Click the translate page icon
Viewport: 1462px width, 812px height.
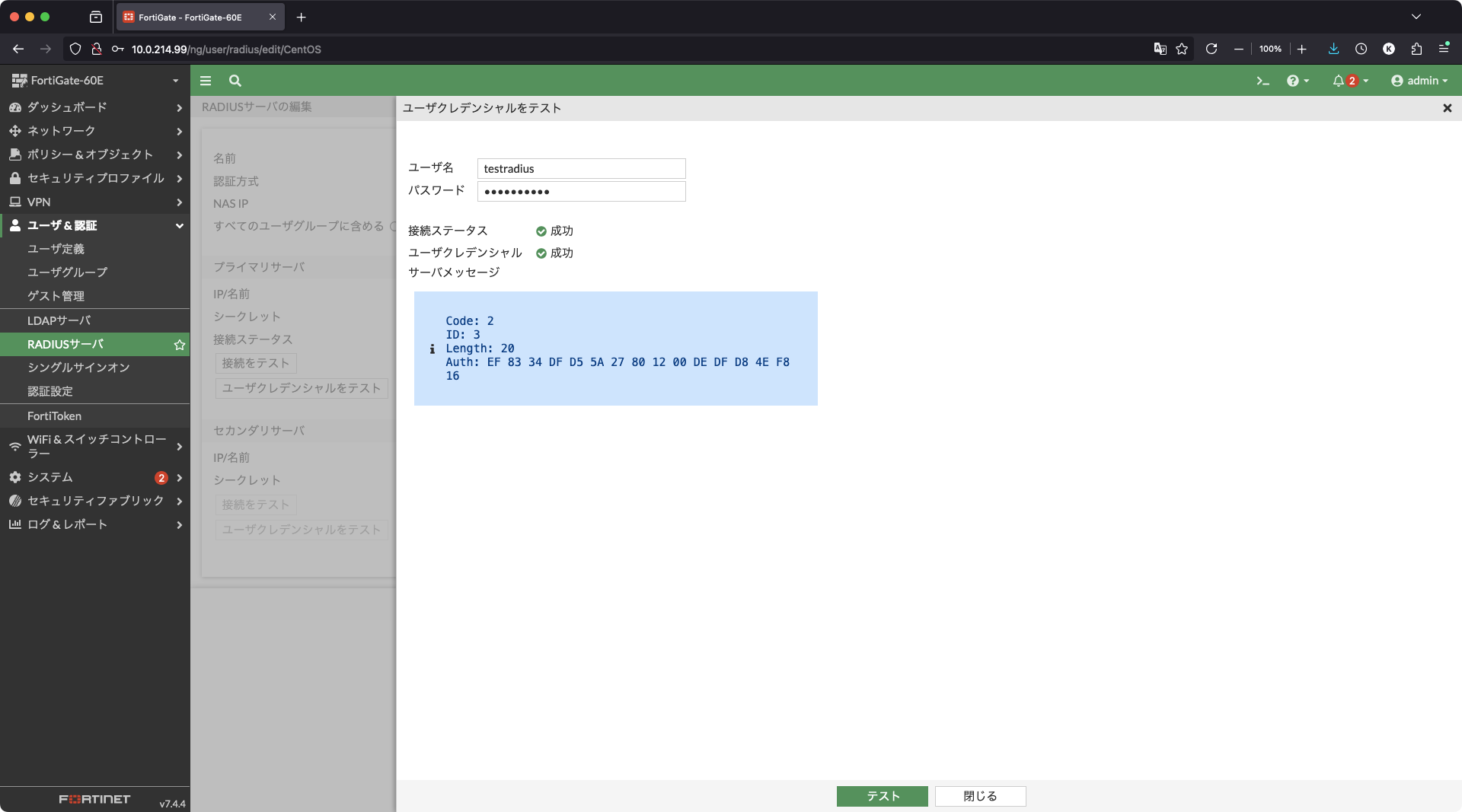(1160, 49)
